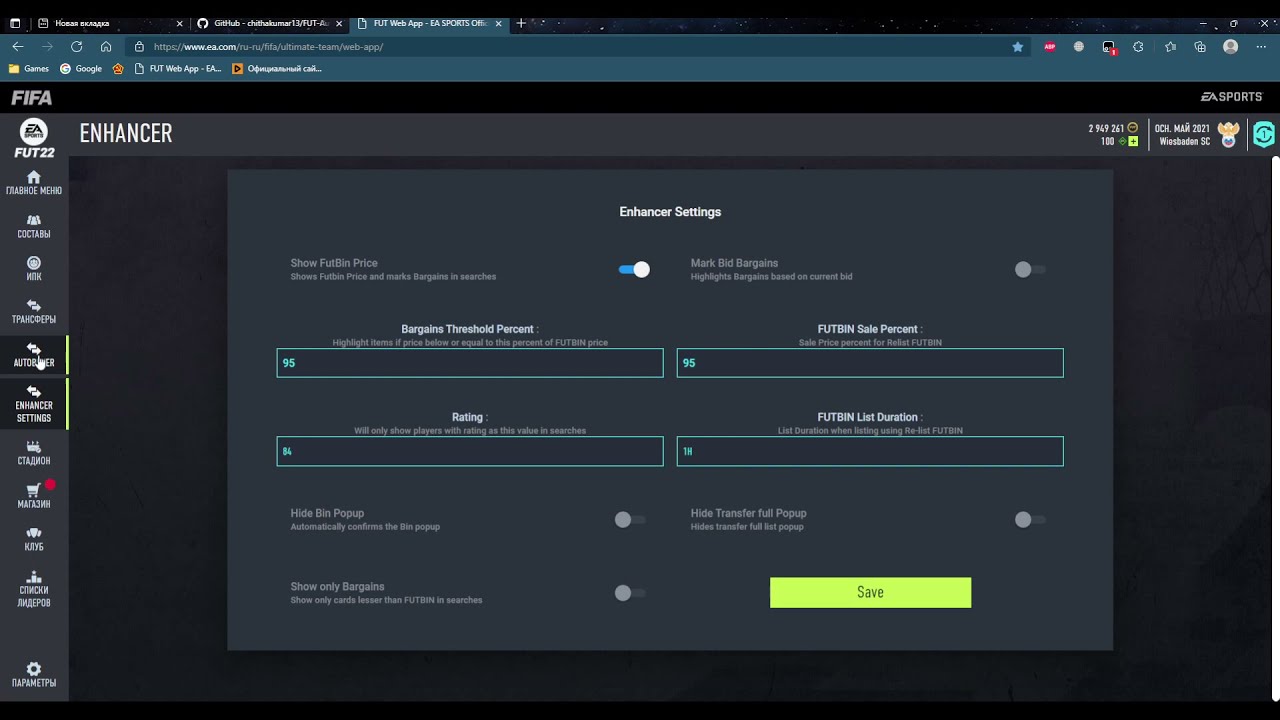
Task: Enable Hide Transfer full Popup toggle
Action: [x=1030, y=520]
